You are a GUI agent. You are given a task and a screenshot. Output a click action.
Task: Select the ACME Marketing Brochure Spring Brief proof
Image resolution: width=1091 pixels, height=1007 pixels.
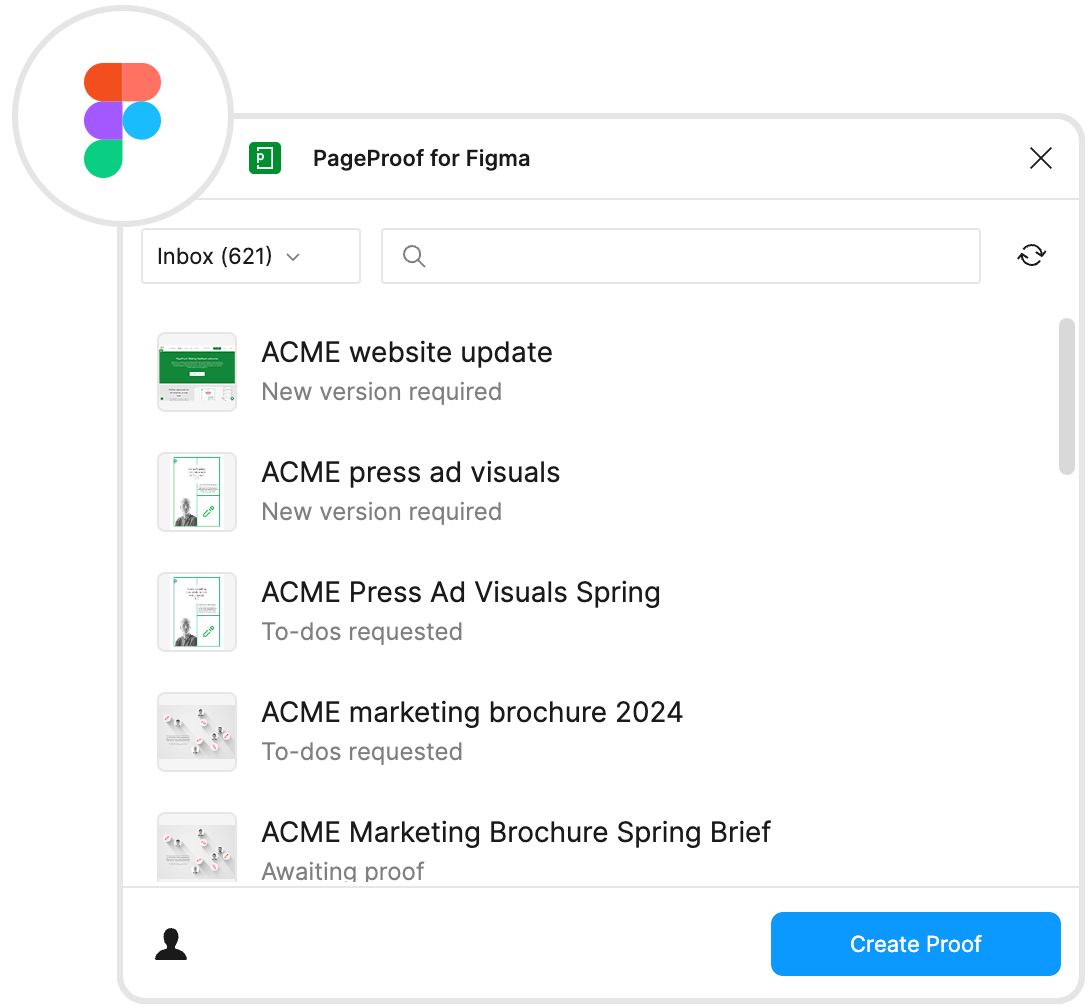[x=516, y=832]
